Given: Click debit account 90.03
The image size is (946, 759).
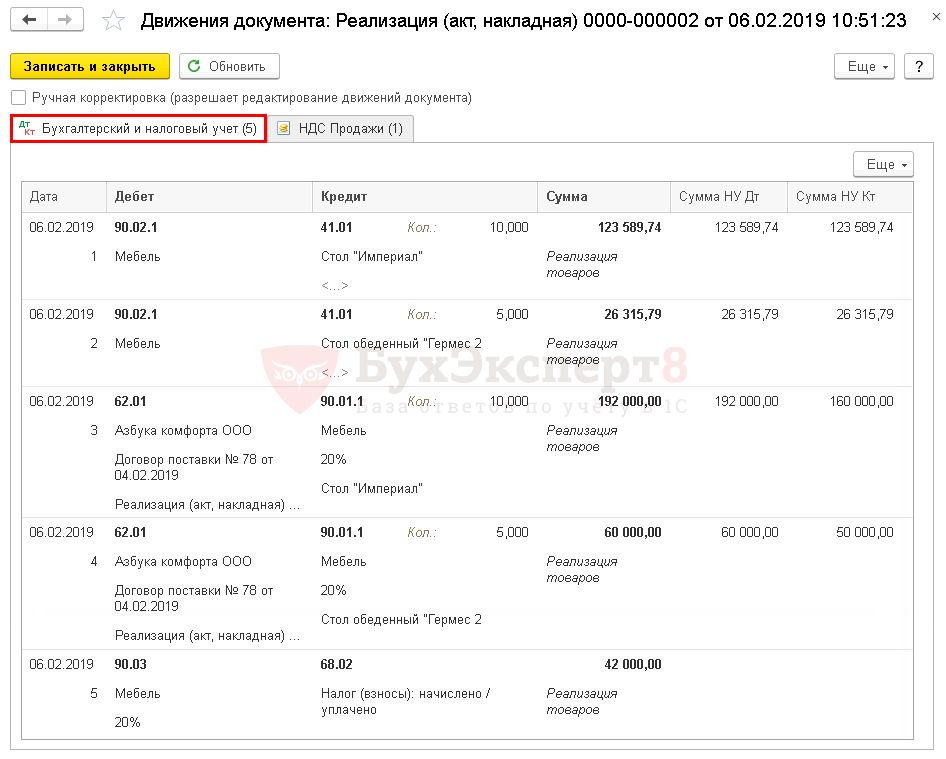Looking at the screenshot, I should (x=130, y=664).
